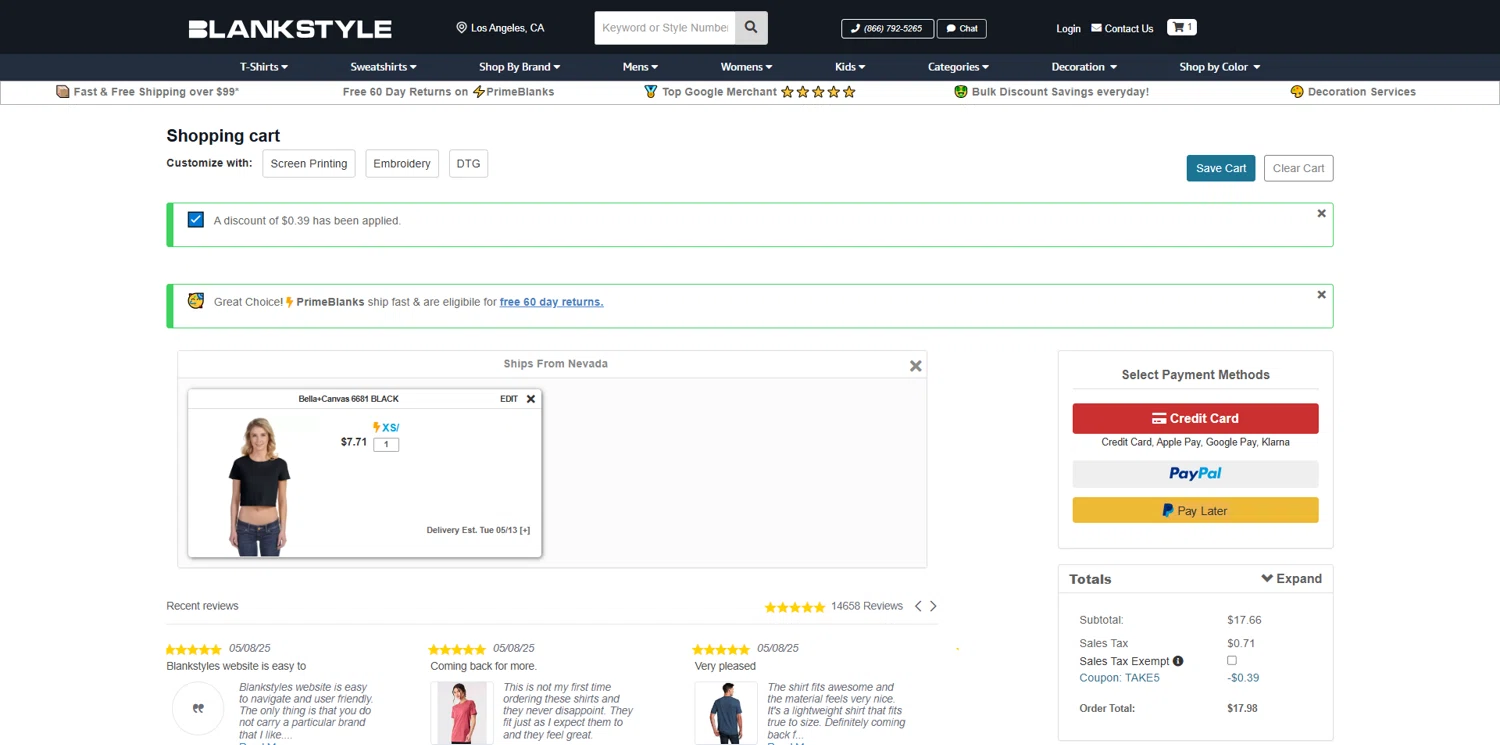The image size is (1500, 745).
Task: Open the T-Shirts menu
Action: tap(264, 67)
